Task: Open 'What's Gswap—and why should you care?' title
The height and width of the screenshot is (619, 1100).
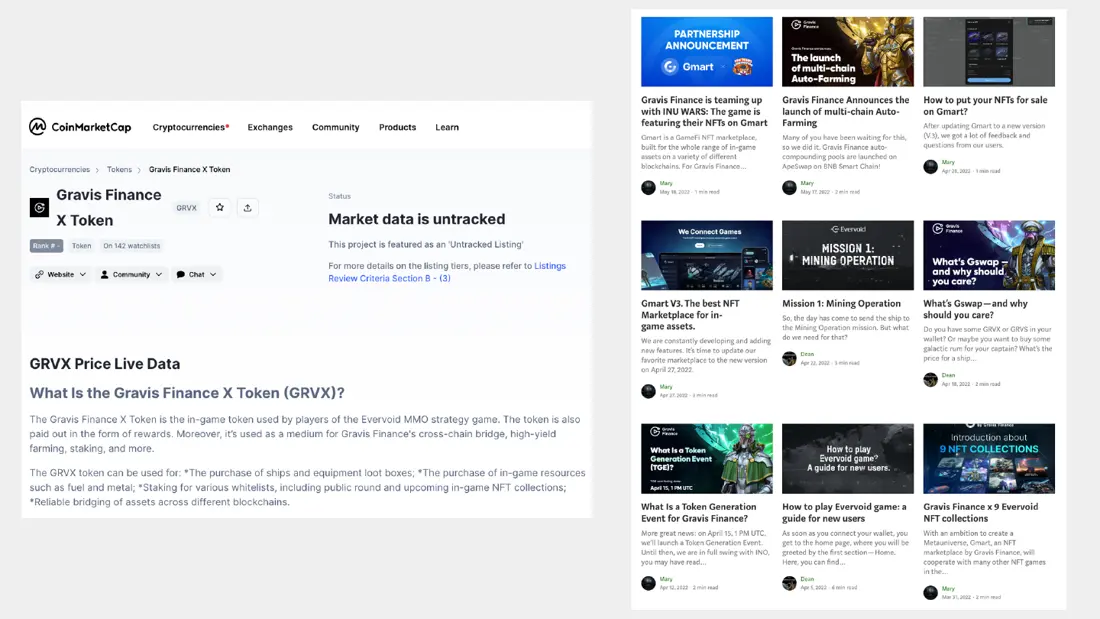Action: (975, 310)
